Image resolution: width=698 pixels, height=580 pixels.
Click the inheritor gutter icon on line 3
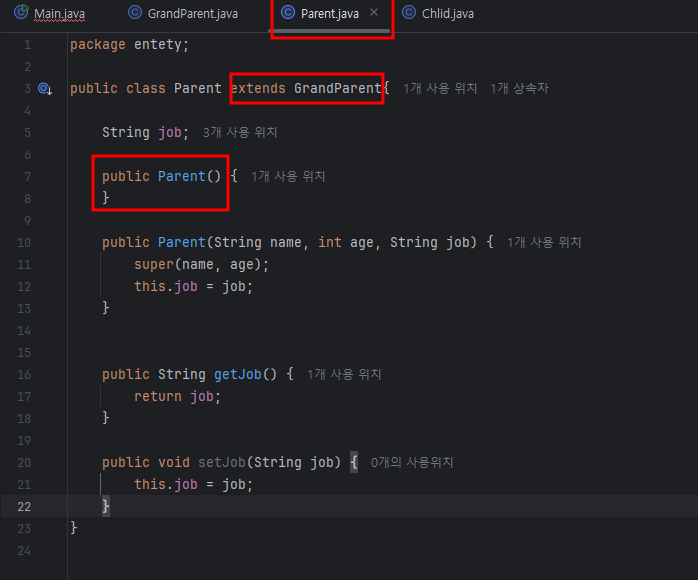[45, 89]
